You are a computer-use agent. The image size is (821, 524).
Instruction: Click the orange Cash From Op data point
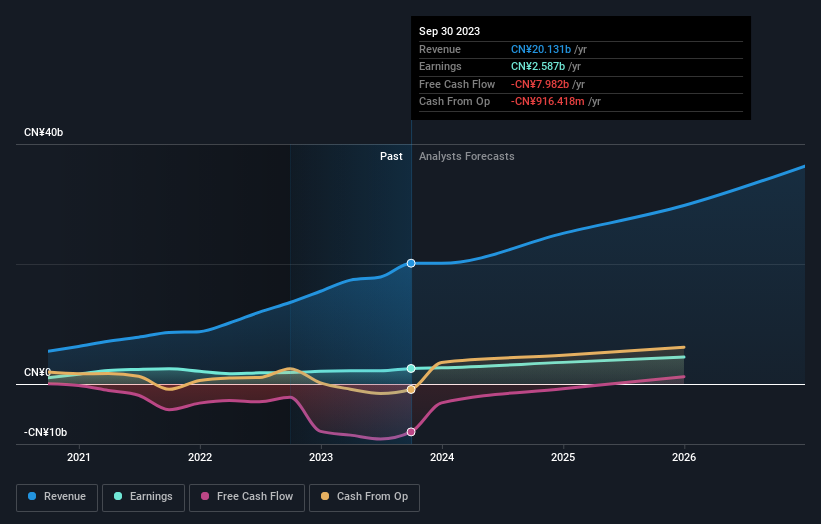(411, 389)
